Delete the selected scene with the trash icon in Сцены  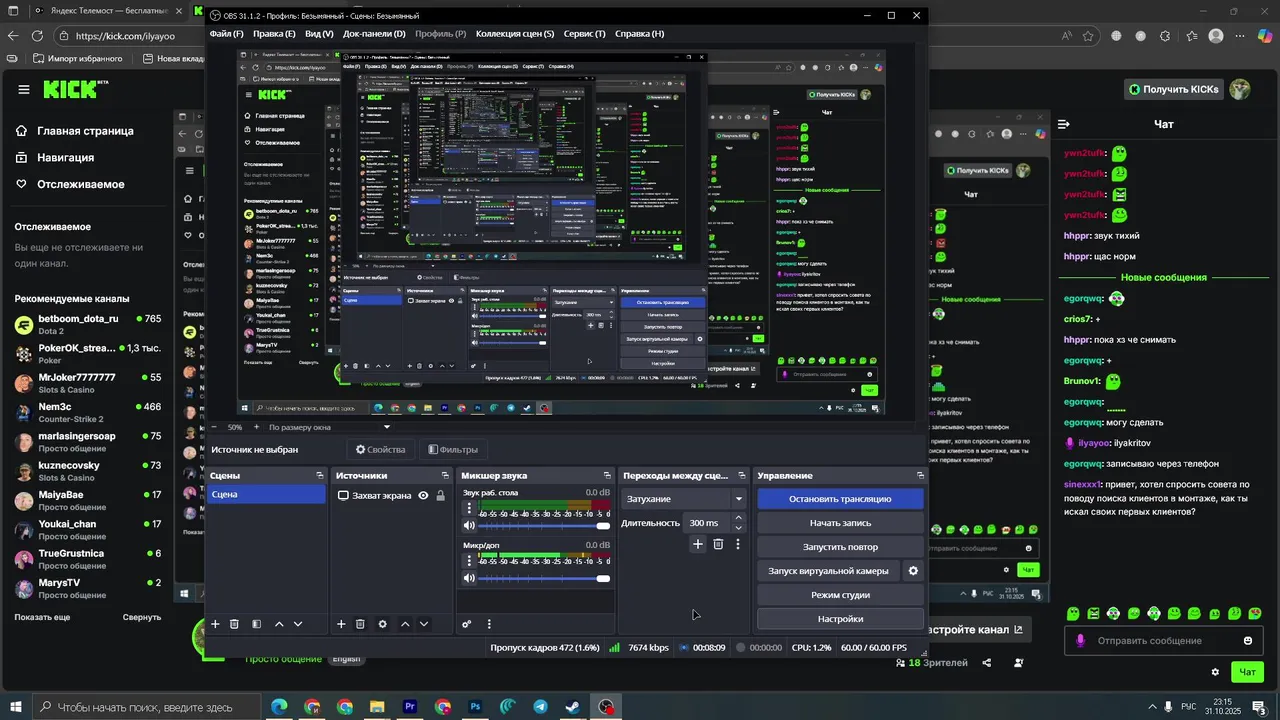(x=234, y=624)
